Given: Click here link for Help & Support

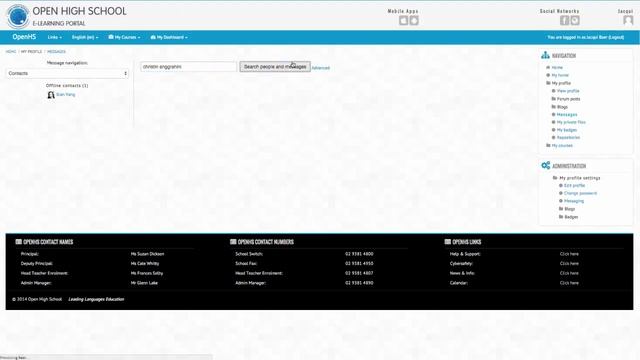Looking at the screenshot, I should pyautogui.click(x=569, y=254).
